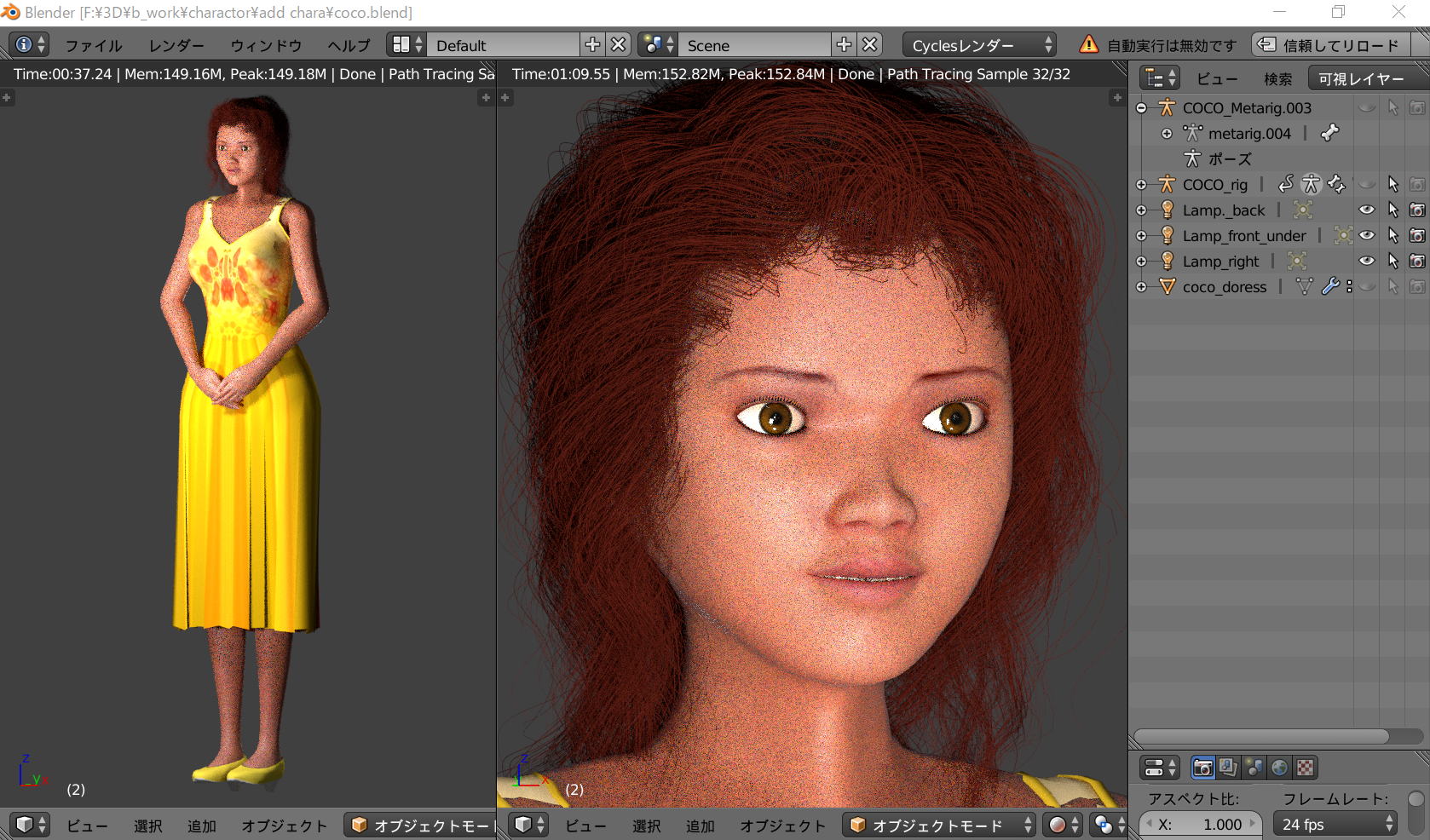
Task: Click the aspect ratio X value field
Action: point(1203,824)
